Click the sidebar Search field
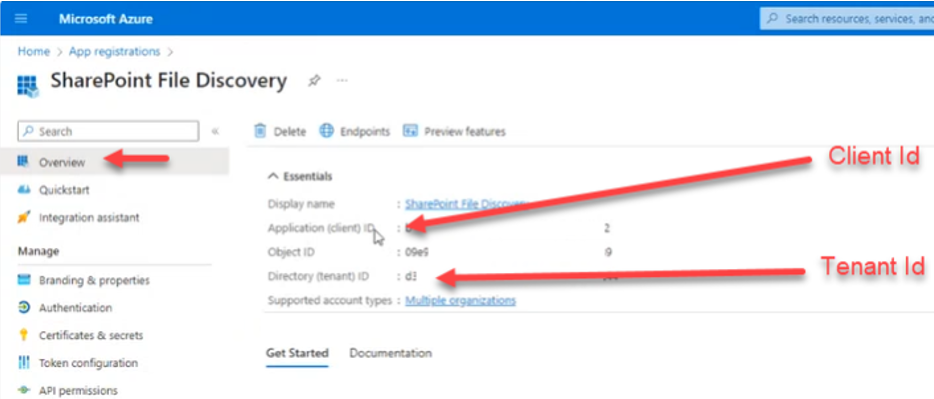 [108, 132]
